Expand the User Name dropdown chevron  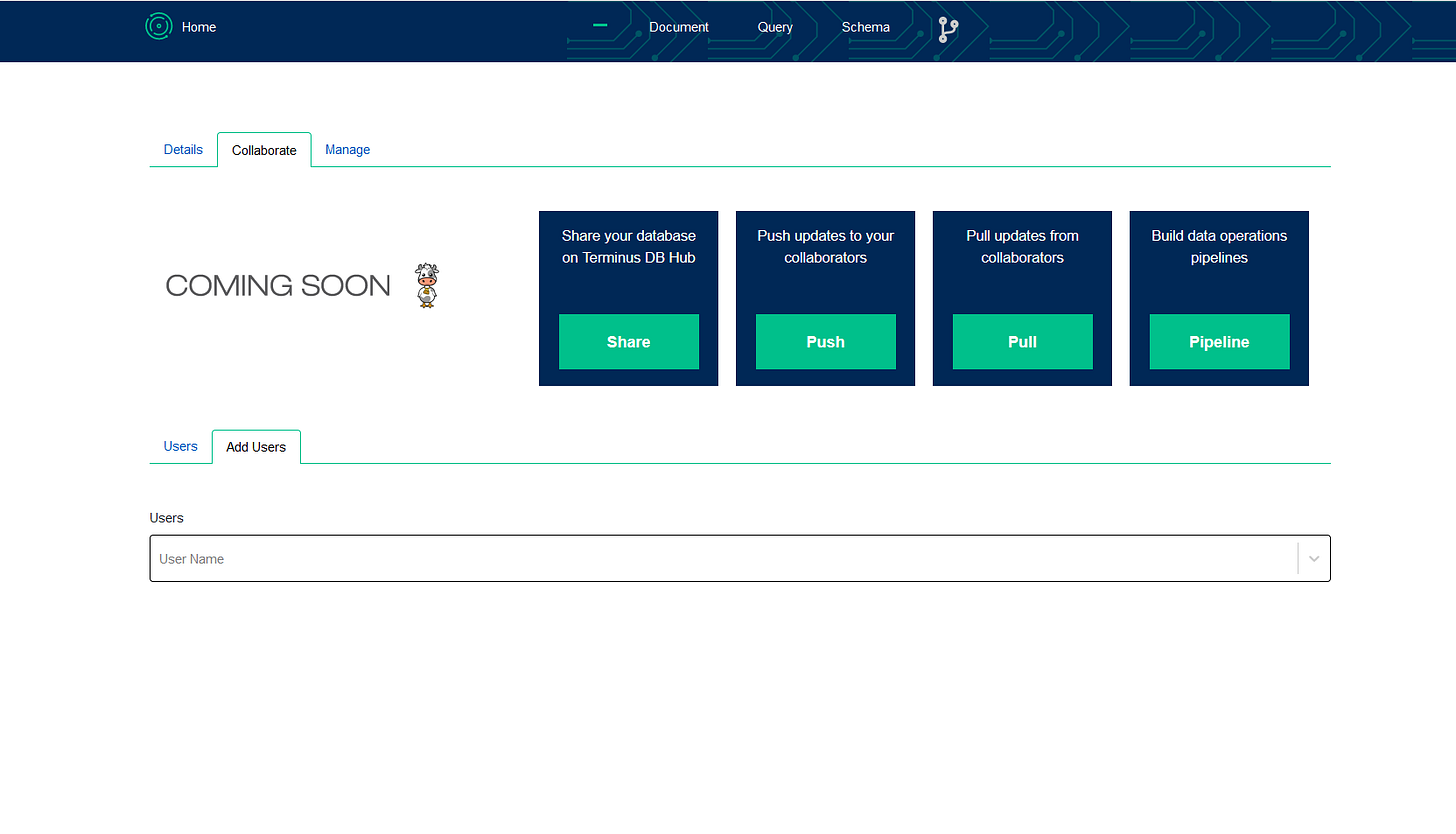coord(1314,559)
